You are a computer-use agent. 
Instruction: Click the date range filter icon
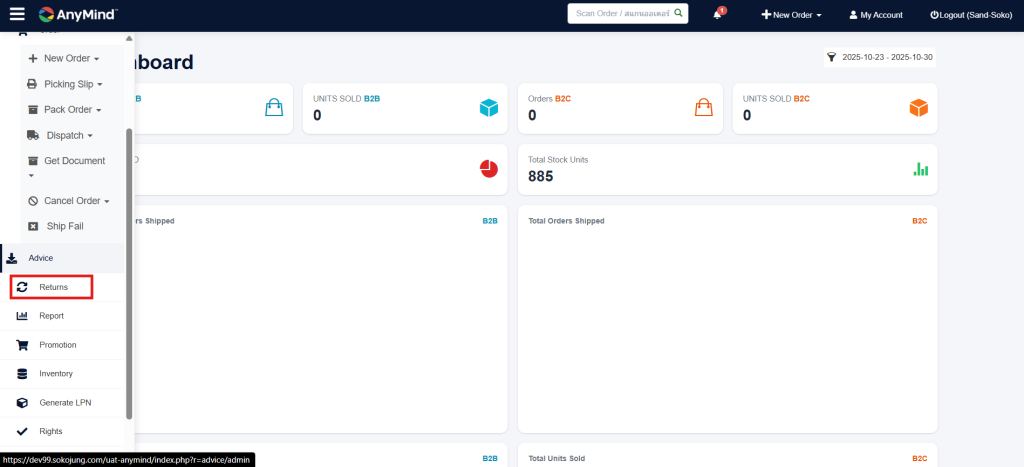pos(831,58)
